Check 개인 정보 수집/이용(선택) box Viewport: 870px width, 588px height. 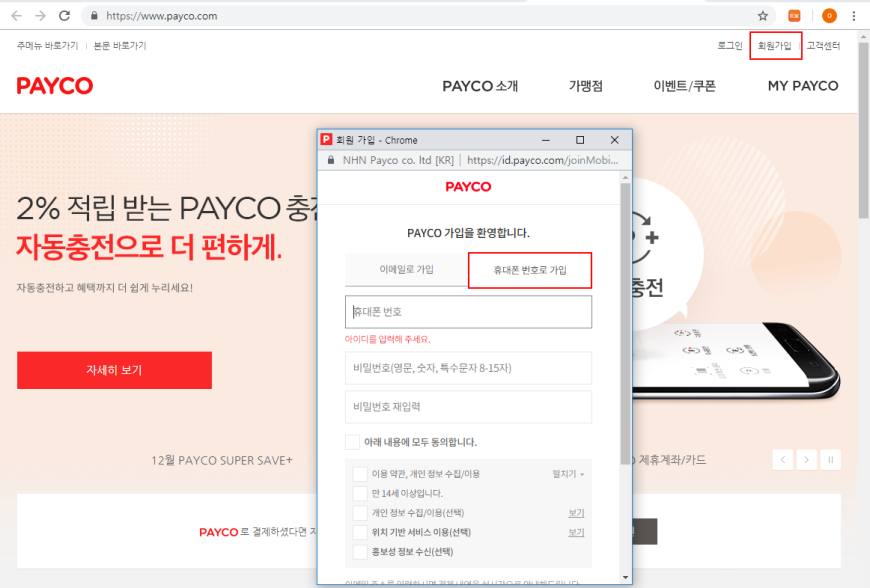360,513
